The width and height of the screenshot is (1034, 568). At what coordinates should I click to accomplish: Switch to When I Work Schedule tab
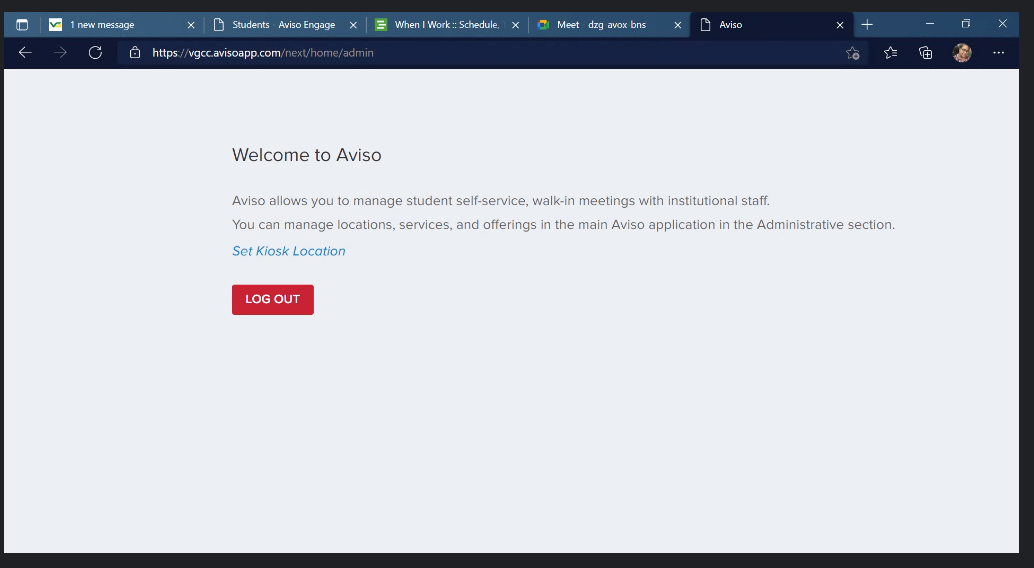pos(447,25)
